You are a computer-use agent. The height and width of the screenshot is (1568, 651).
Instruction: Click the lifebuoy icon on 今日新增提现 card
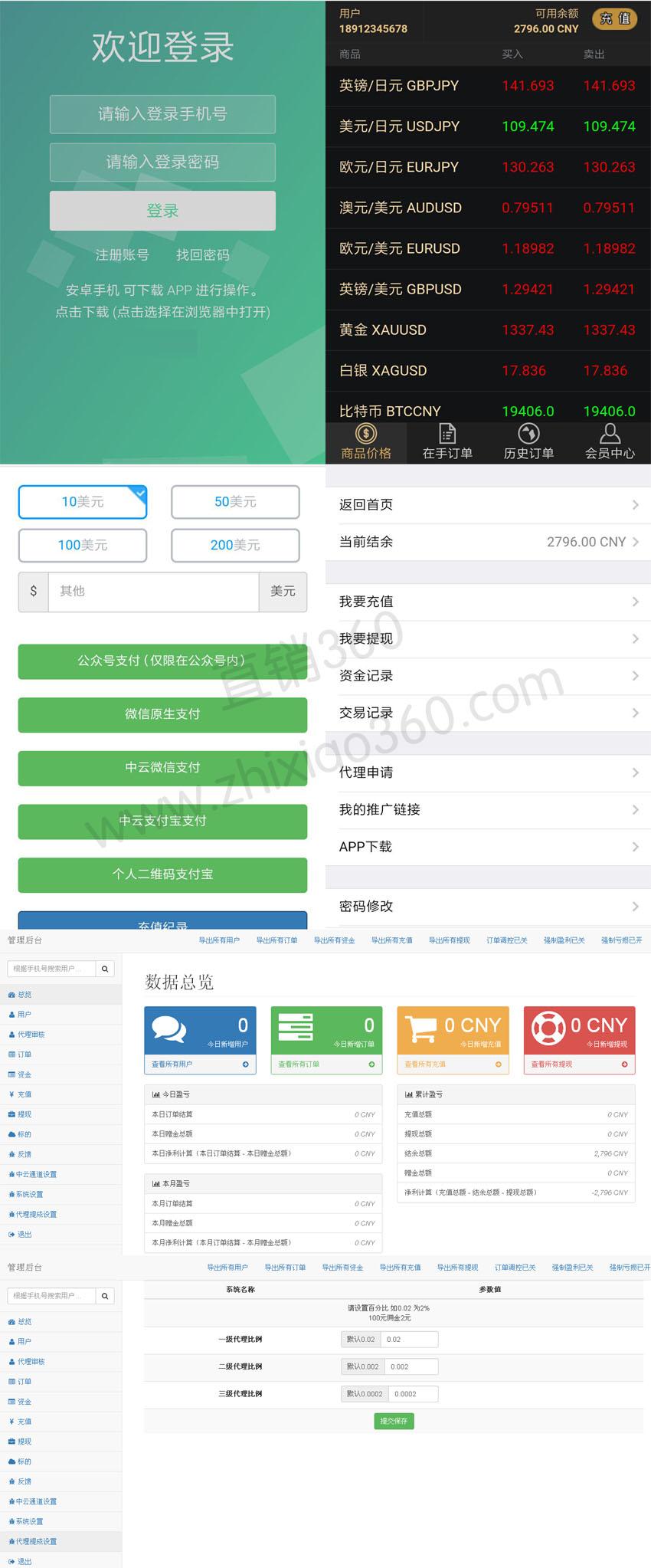coord(548,1028)
